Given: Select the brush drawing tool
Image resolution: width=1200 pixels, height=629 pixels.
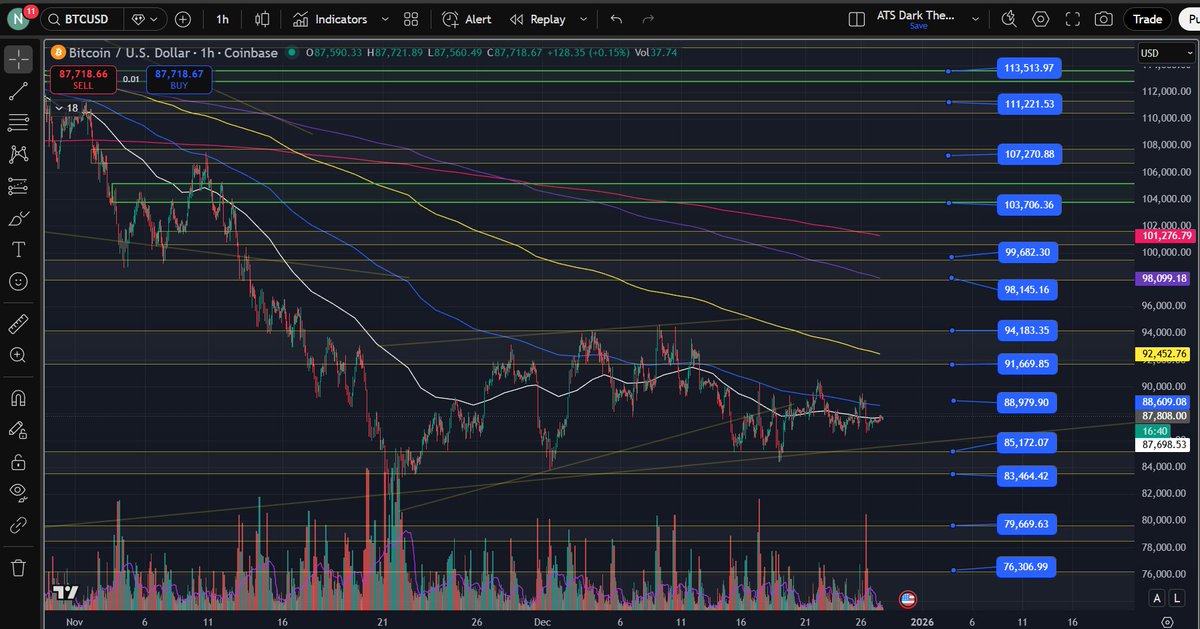Looking at the screenshot, I should 18,218.
